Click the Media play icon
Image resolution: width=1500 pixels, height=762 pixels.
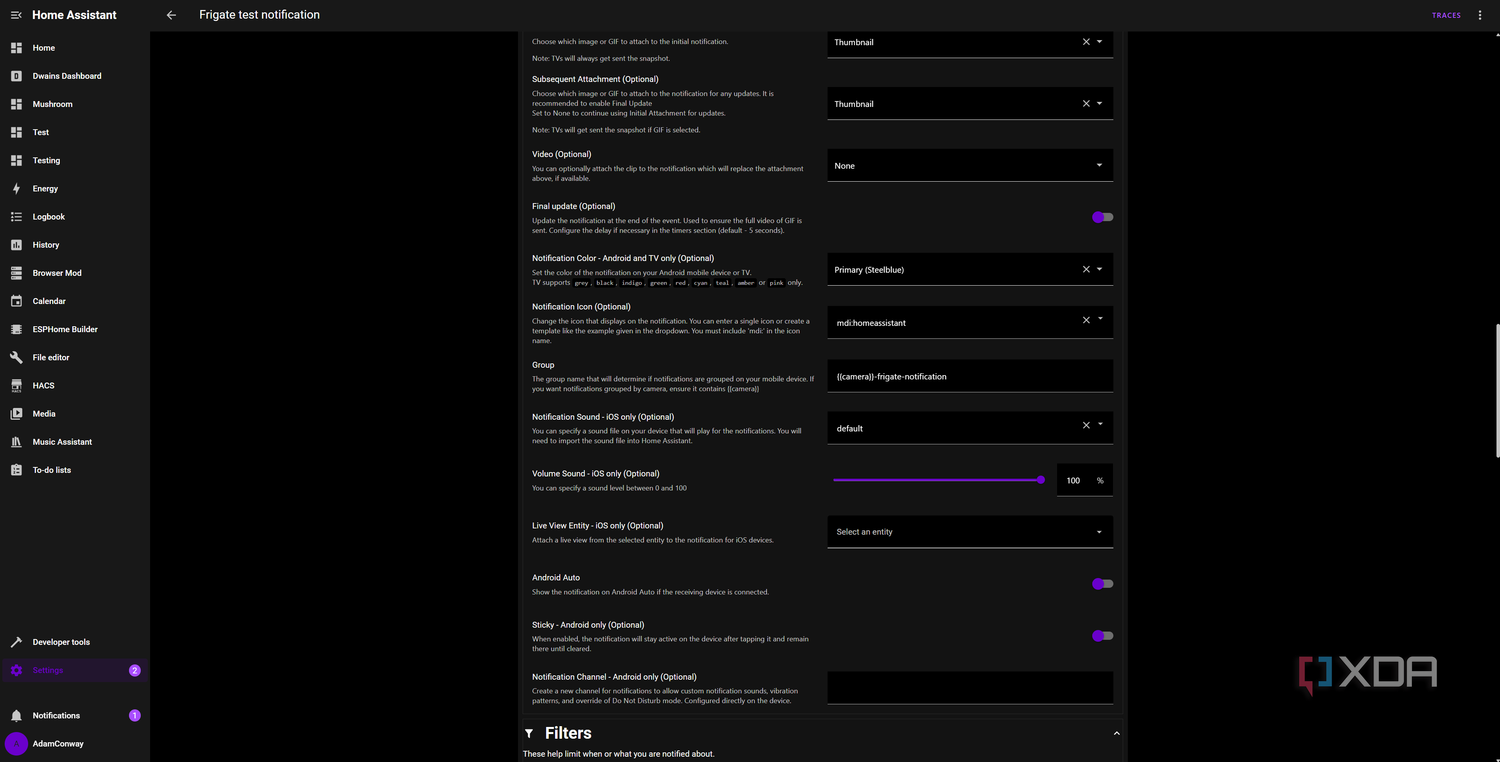point(16,413)
